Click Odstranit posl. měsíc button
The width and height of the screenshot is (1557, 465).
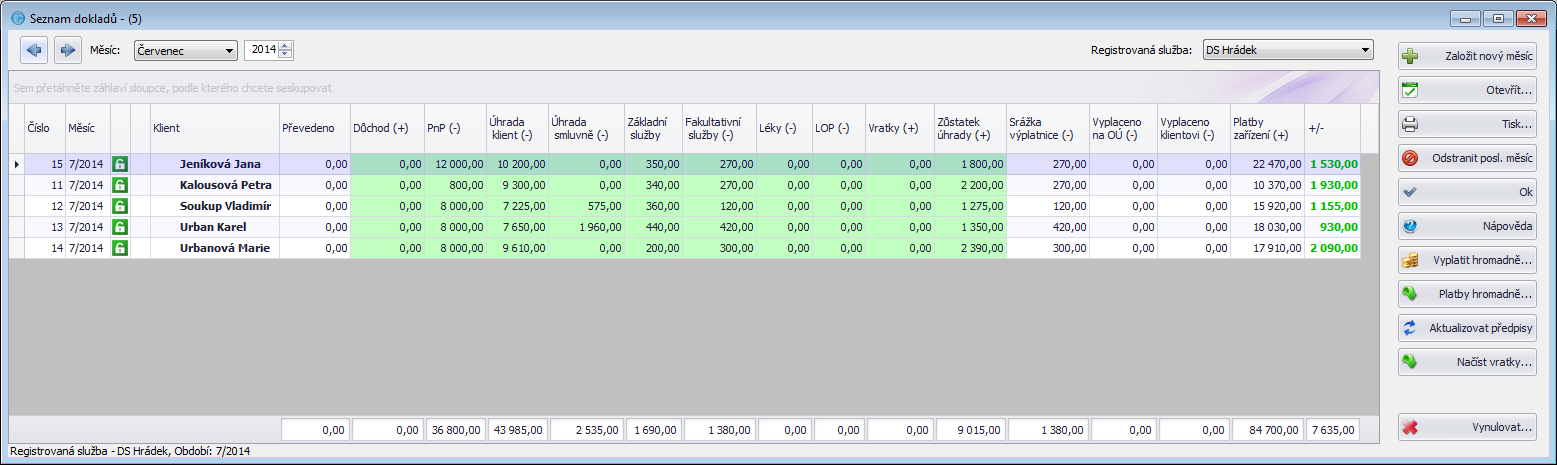1467,159
